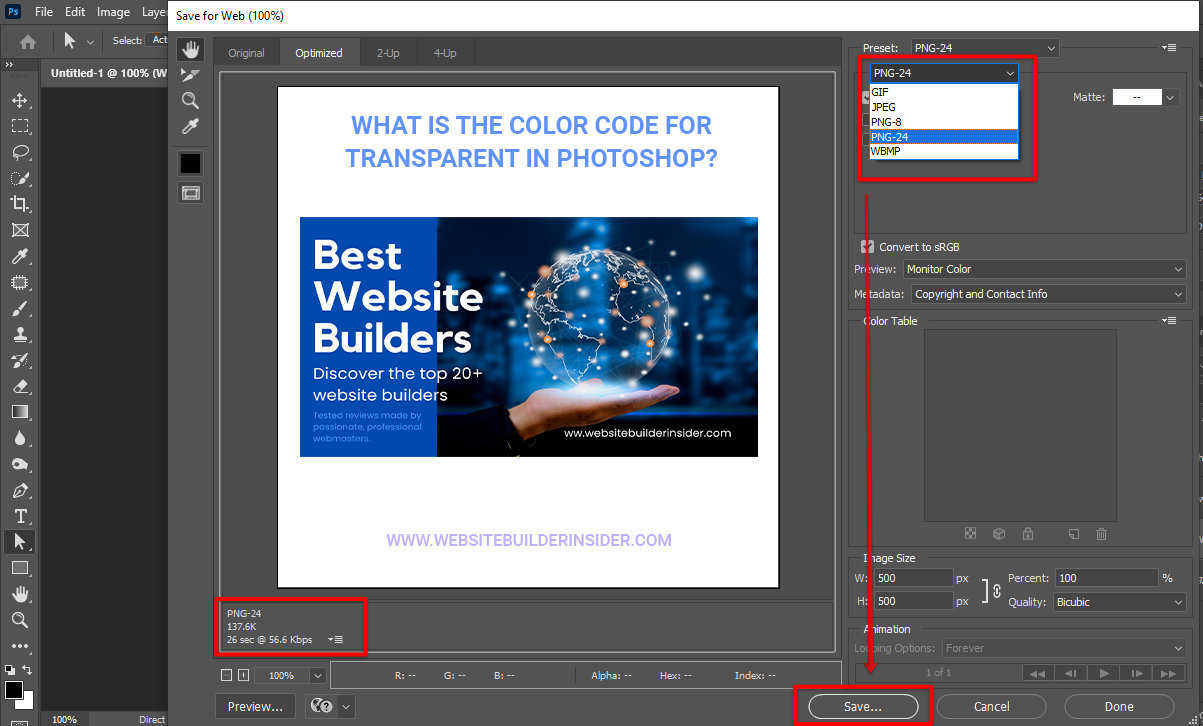Viewport: 1203px width, 726px height.
Task: Open the Preset dropdown
Action: coord(984,48)
